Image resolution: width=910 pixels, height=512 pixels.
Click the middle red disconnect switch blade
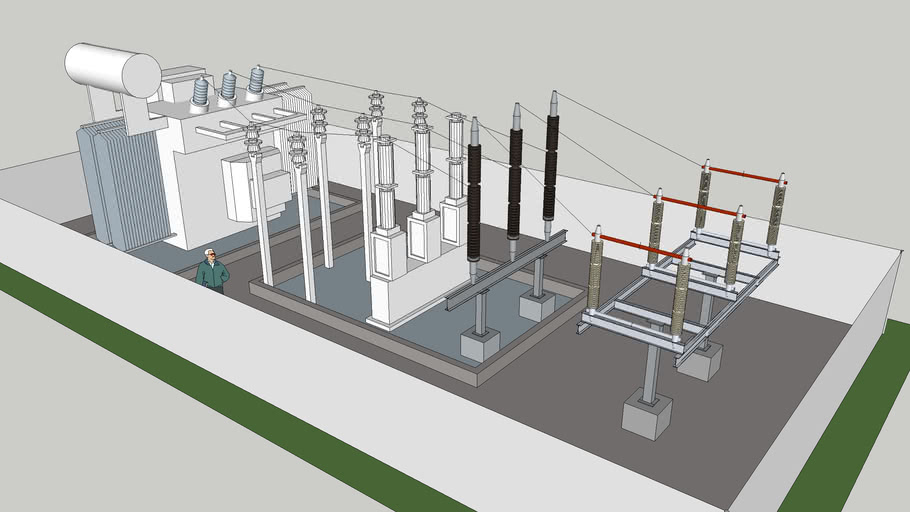[699, 207]
